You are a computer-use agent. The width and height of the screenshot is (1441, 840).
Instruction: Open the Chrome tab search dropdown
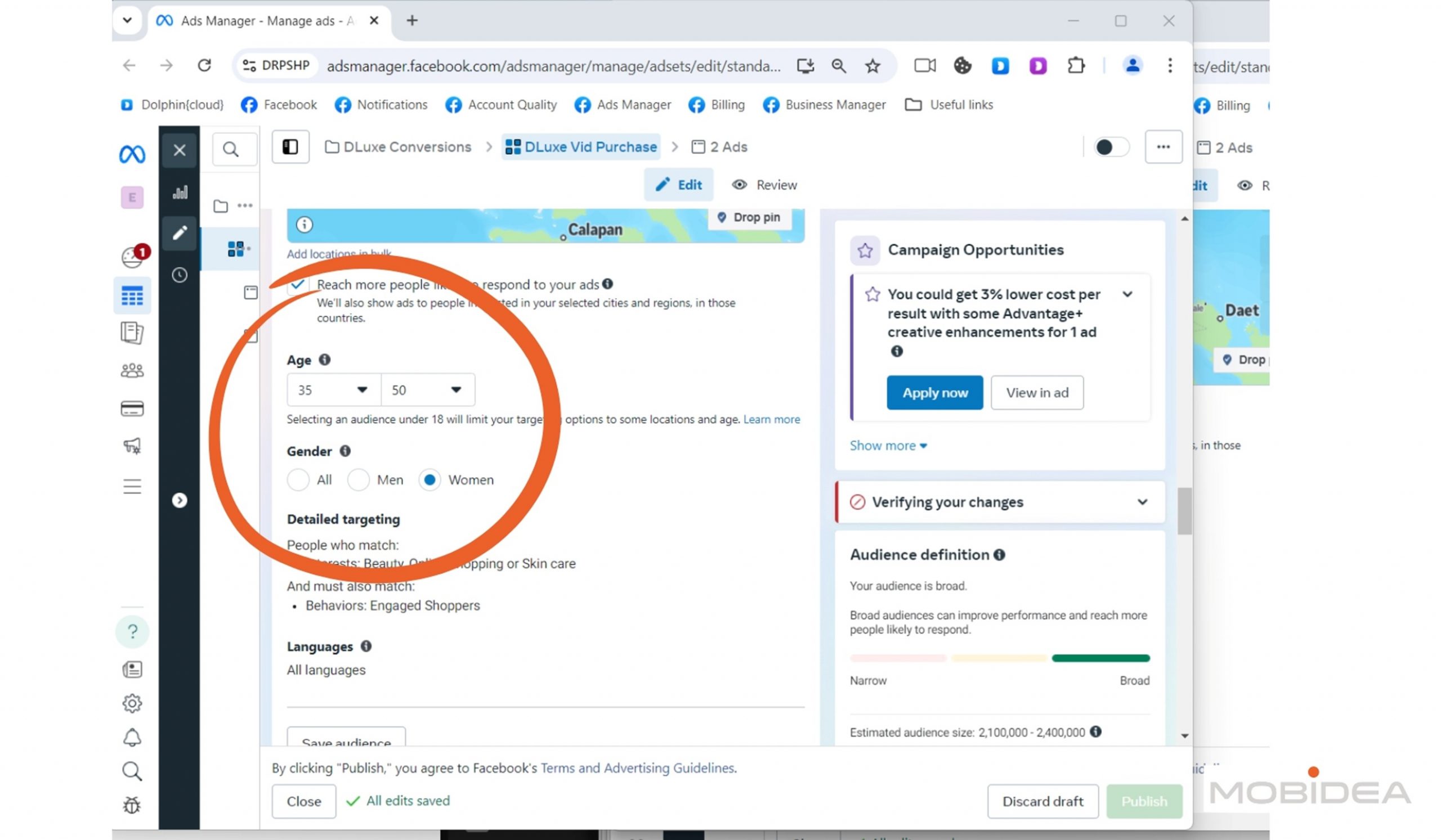click(128, 21)
